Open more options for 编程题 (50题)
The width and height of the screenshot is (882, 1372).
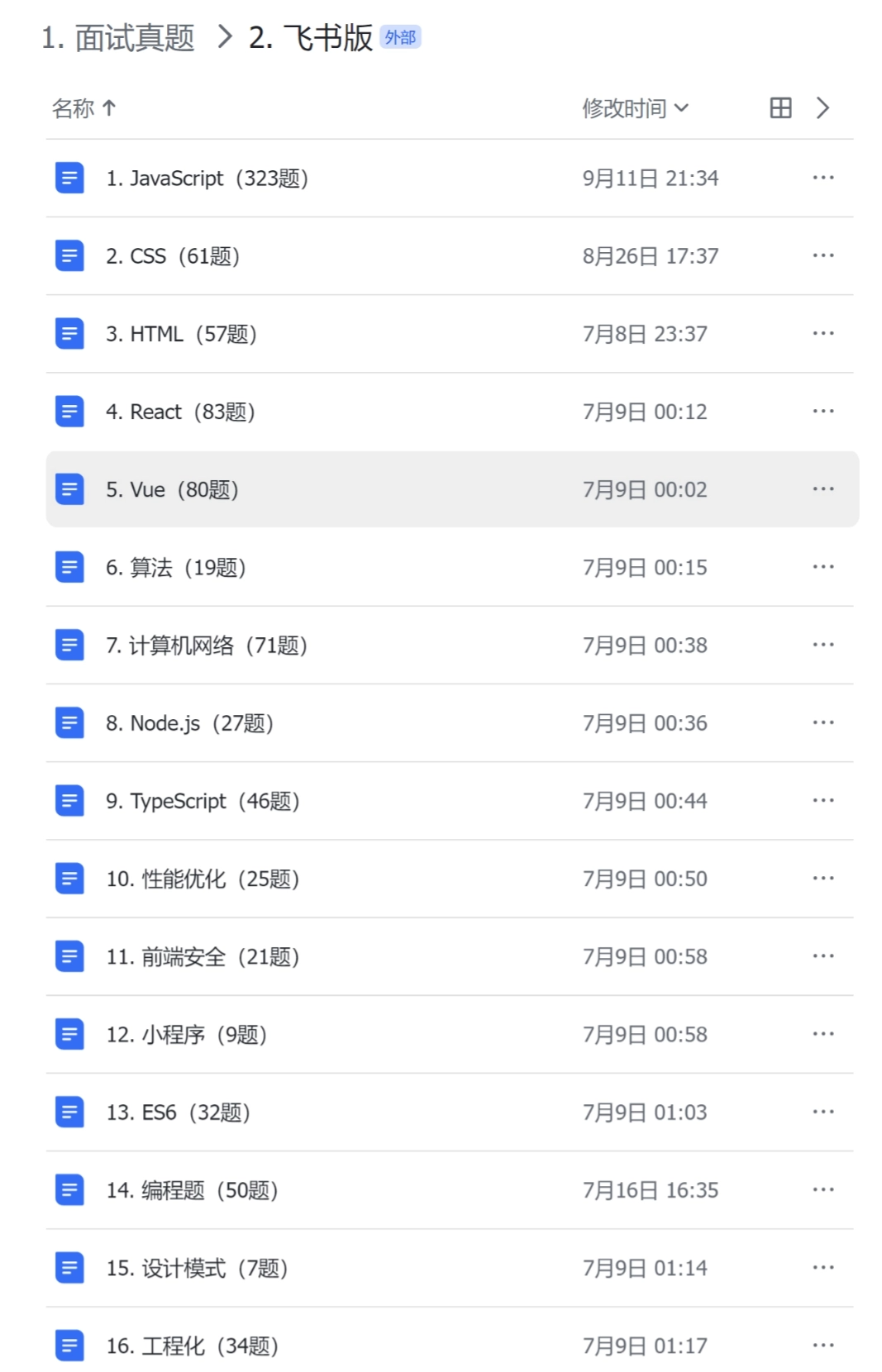click(822, 1189)
